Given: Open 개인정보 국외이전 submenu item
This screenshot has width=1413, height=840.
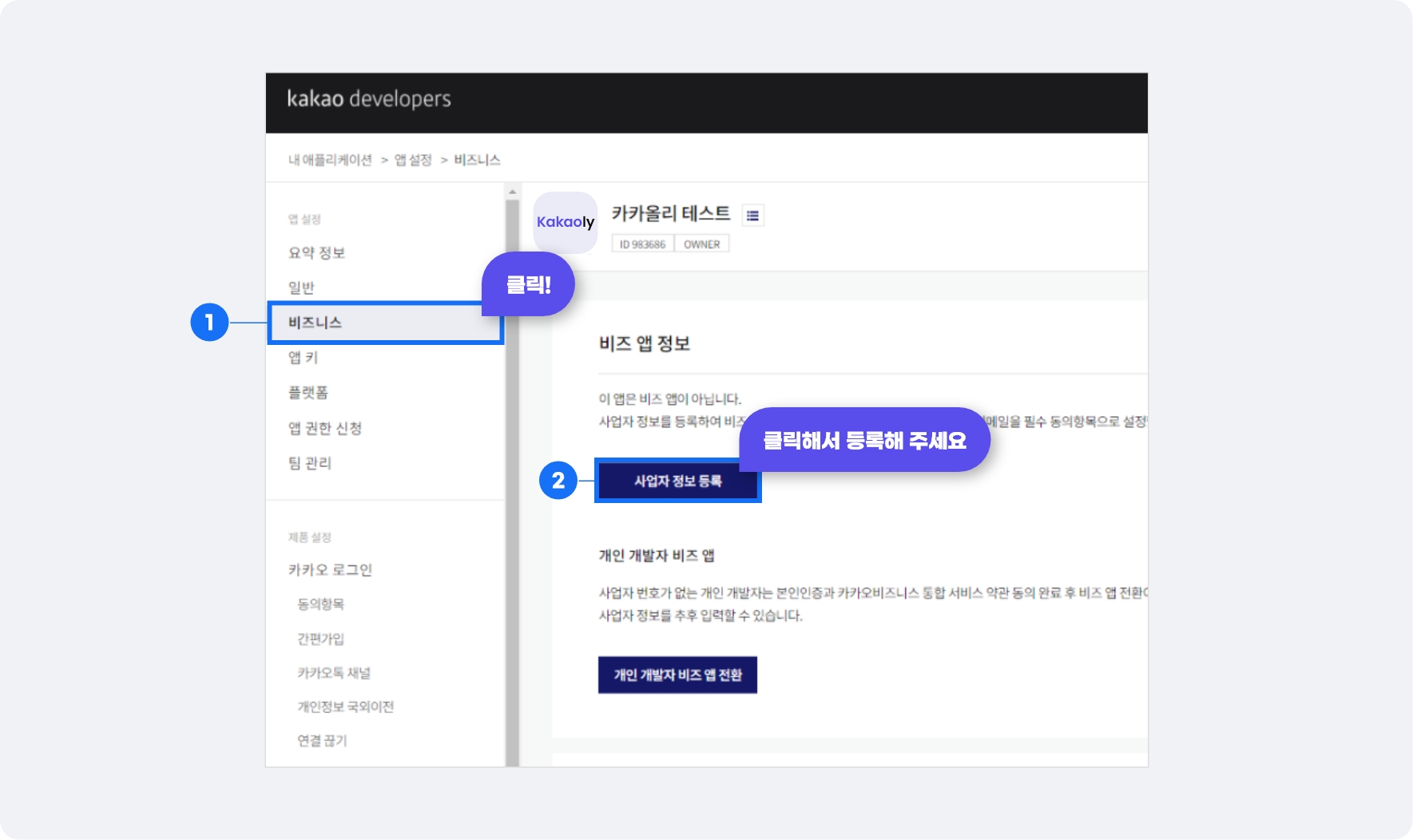Looking at the screenshot, I should pyautogui.click(x=346, y=707).
